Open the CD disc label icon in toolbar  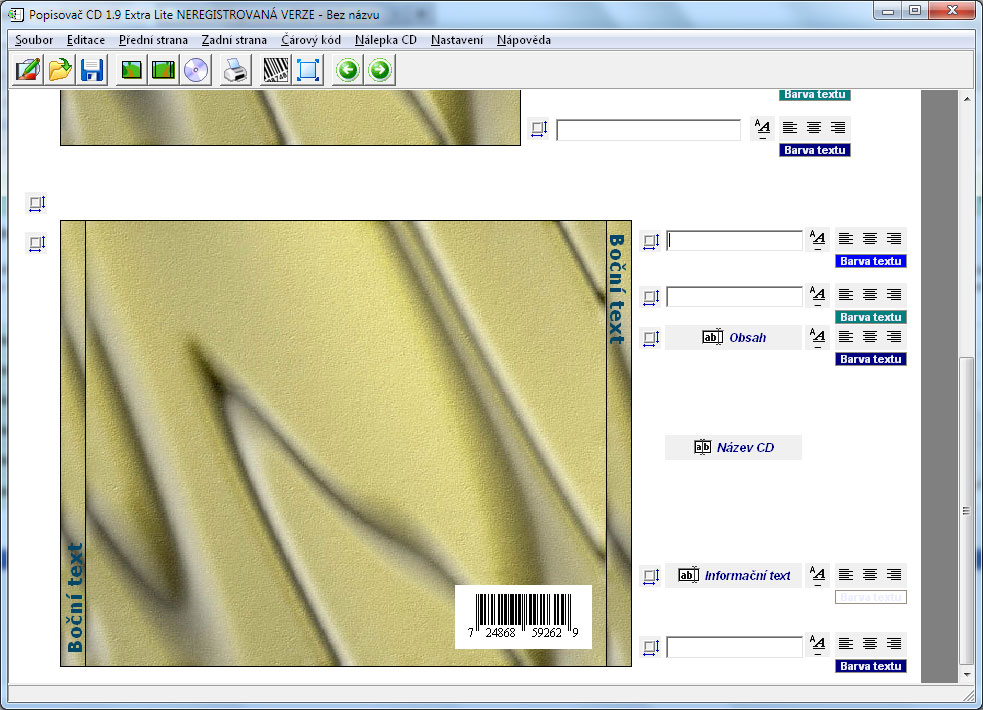point(197,70)
